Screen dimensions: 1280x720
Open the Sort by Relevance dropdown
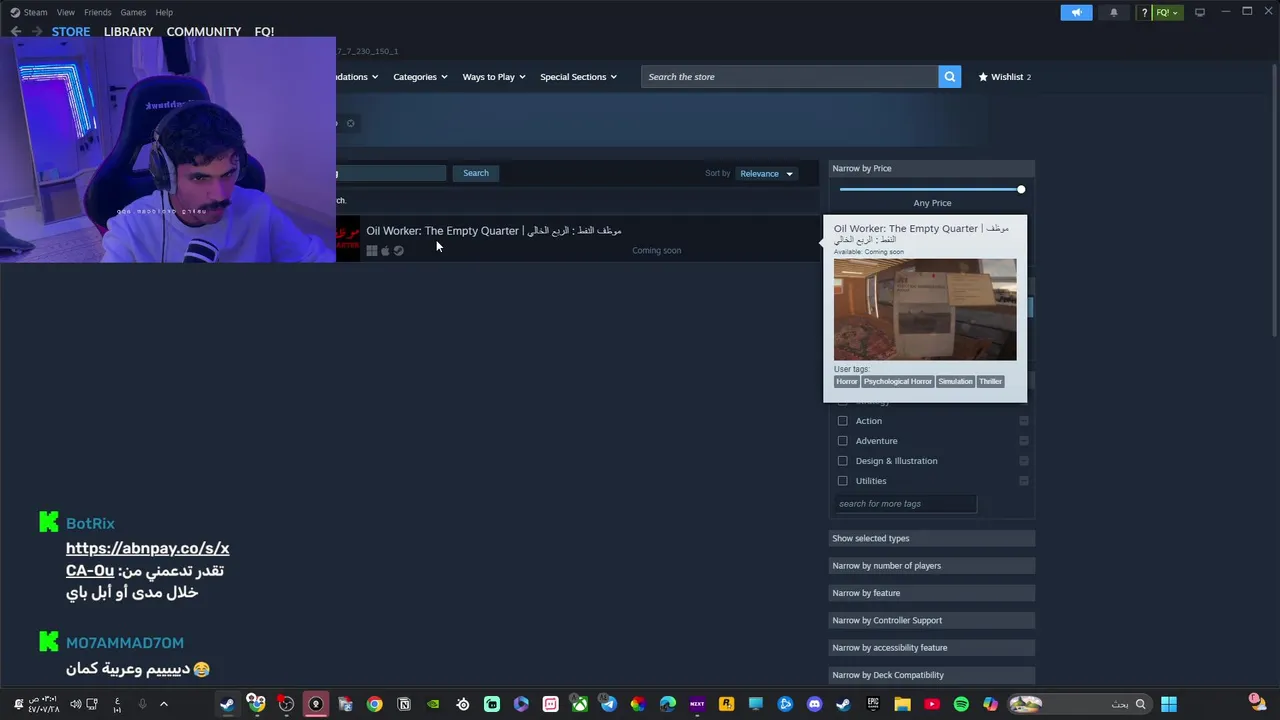click(766, 174)
